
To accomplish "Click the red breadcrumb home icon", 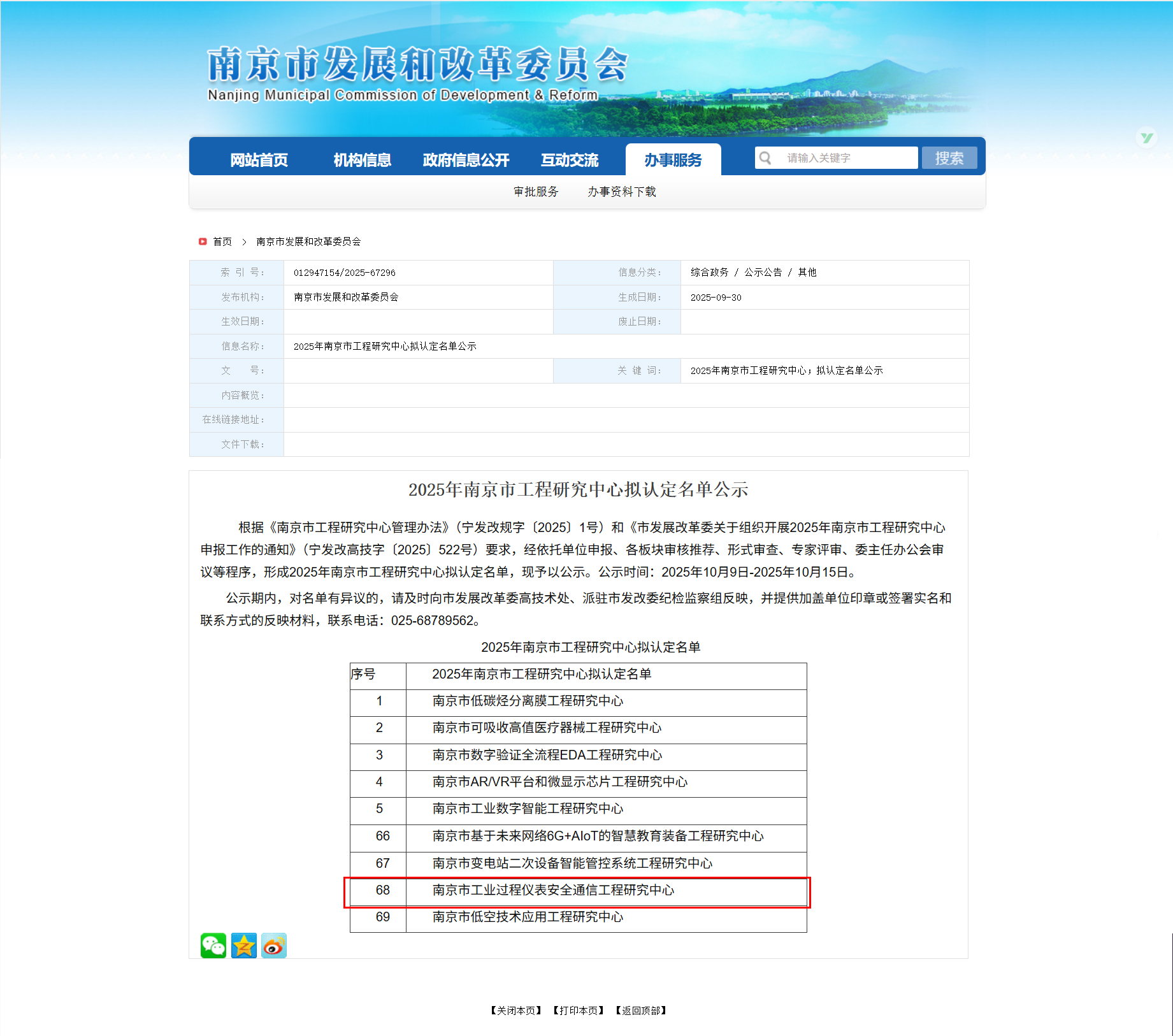I will click(203, 241).
